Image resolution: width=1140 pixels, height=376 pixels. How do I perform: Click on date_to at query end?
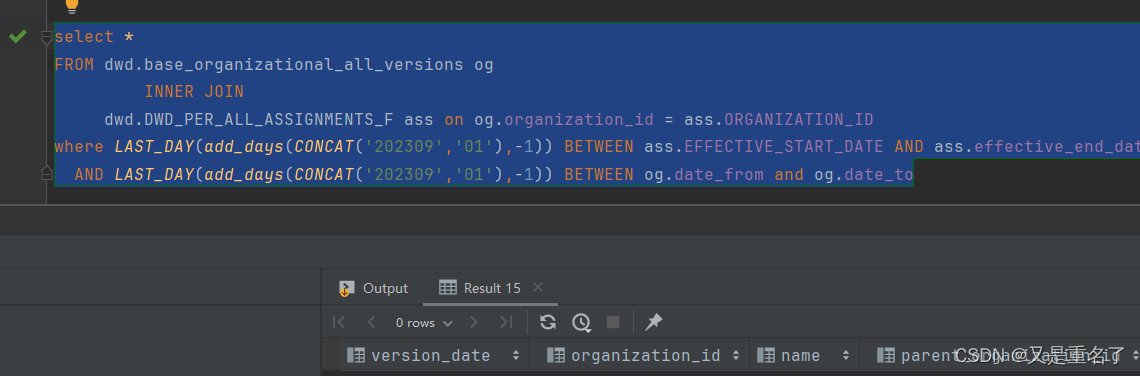pyautogui.click(x=878, y=175)
